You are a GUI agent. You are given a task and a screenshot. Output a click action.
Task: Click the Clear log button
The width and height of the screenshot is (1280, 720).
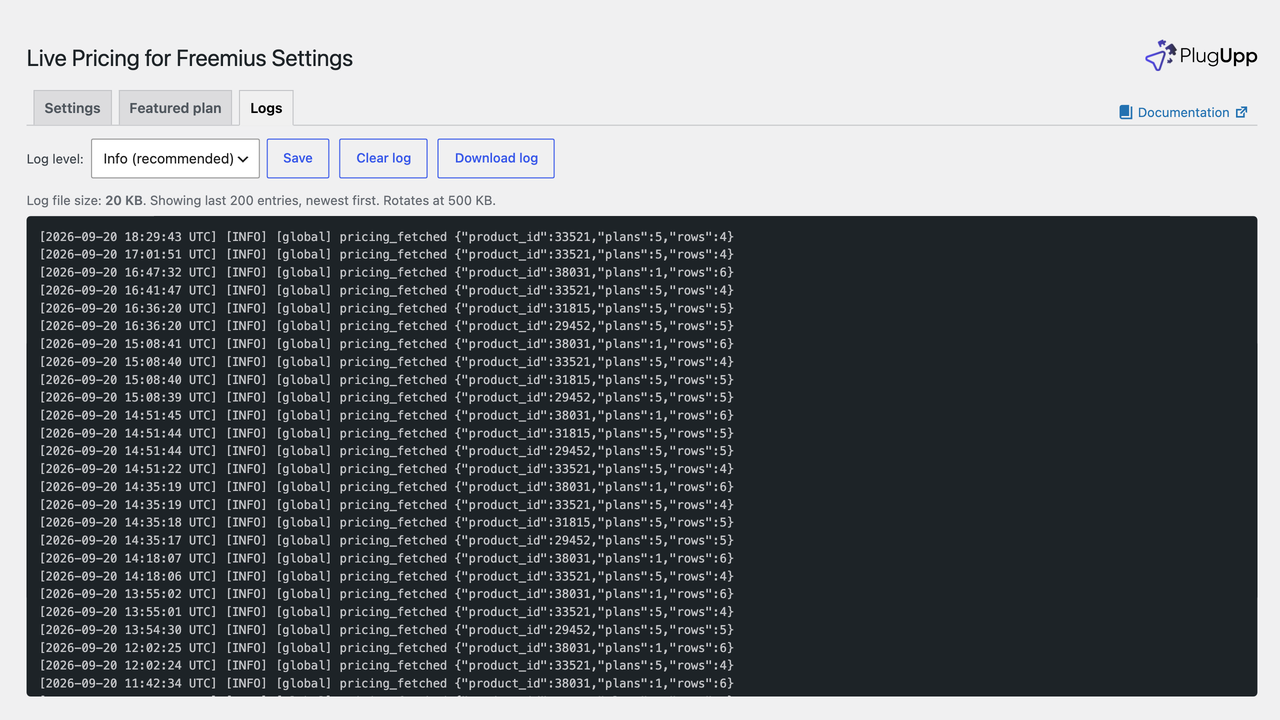click(384, 158)
